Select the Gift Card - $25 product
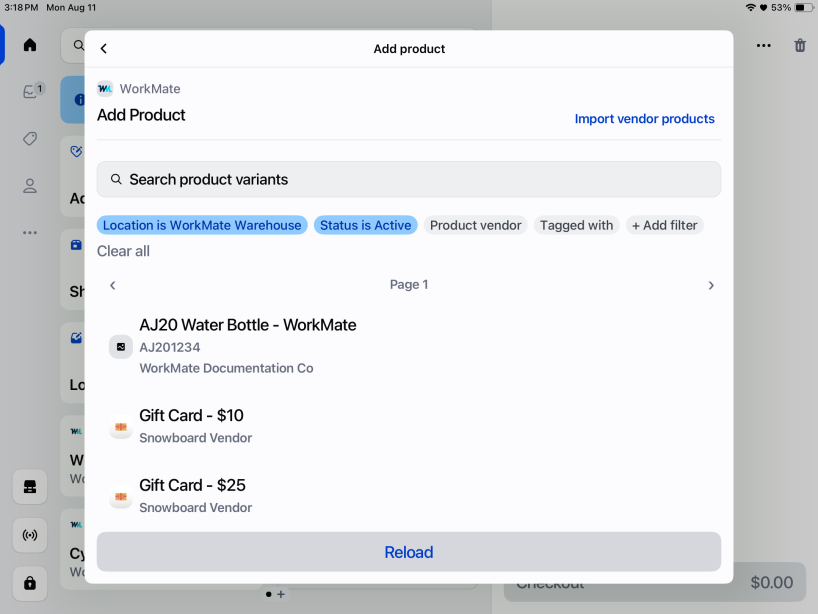The height and width of the screenshot is (614, 818). click(409, 496)
